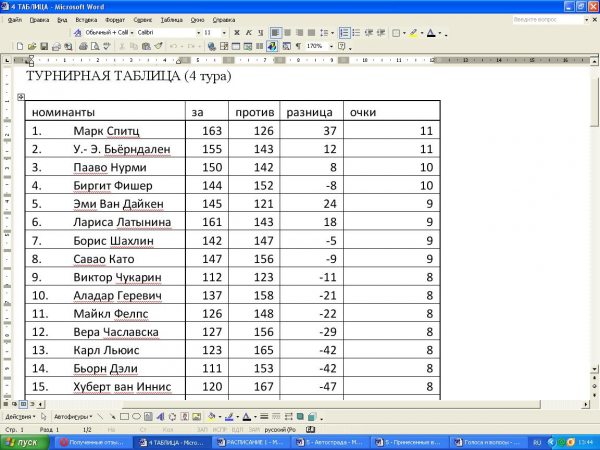Image resolution: width=600 pixels, height=450 pixels.
Task: Click the font color A button
Action: (432, 33)
